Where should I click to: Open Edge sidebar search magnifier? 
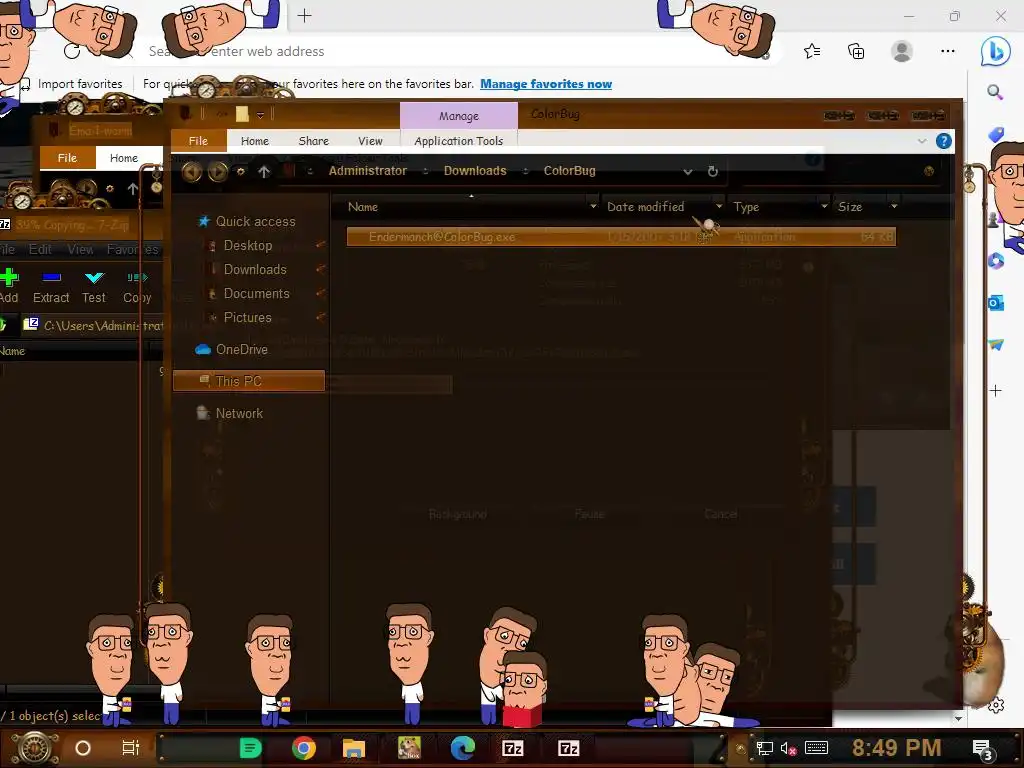[995, 92]
